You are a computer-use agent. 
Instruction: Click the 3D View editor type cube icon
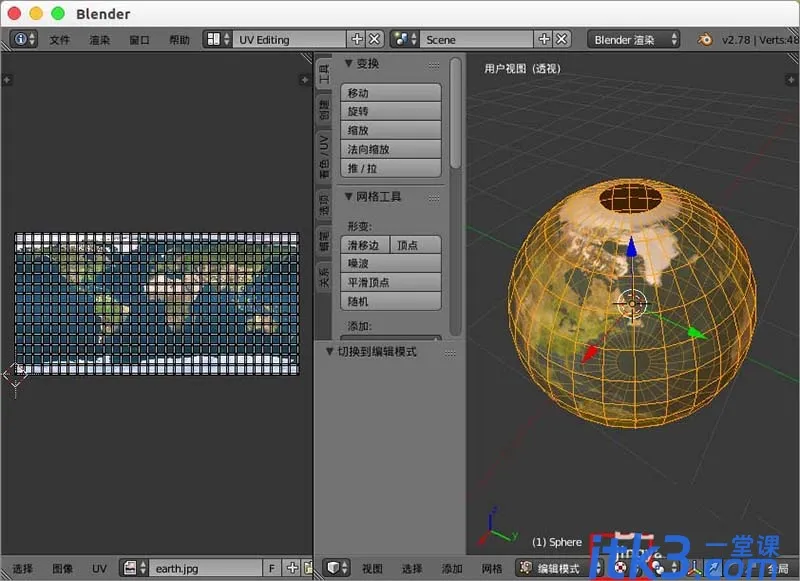[x=336, y=568]
